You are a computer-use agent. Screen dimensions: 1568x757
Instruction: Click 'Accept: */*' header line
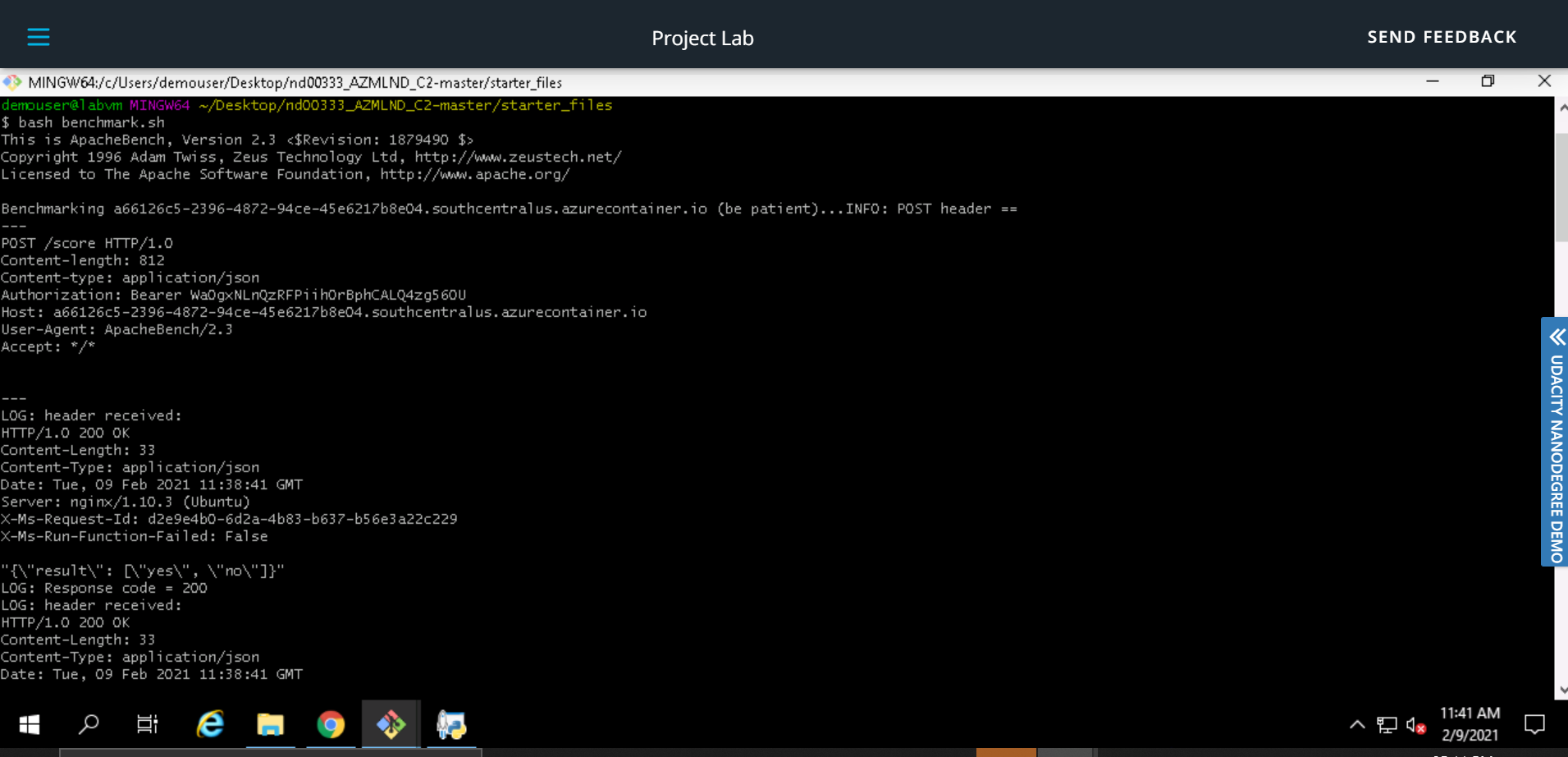48,346
